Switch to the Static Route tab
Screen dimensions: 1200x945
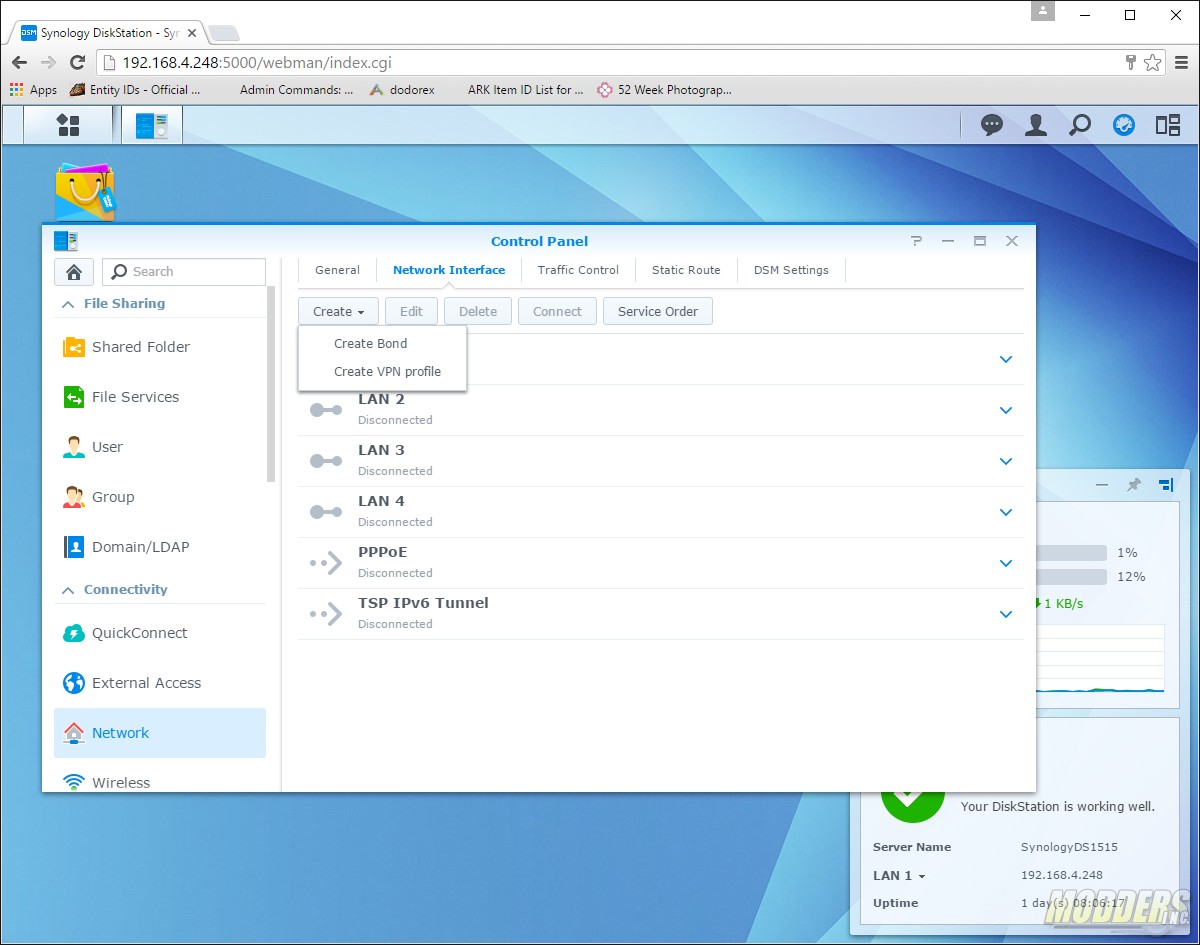click(686, 270)
